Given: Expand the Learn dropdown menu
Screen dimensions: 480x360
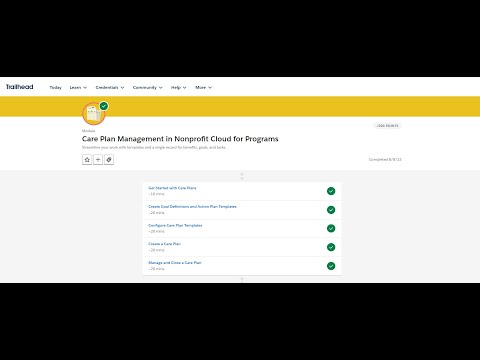Looking at the screenshot, I should [x=78, y=88].
